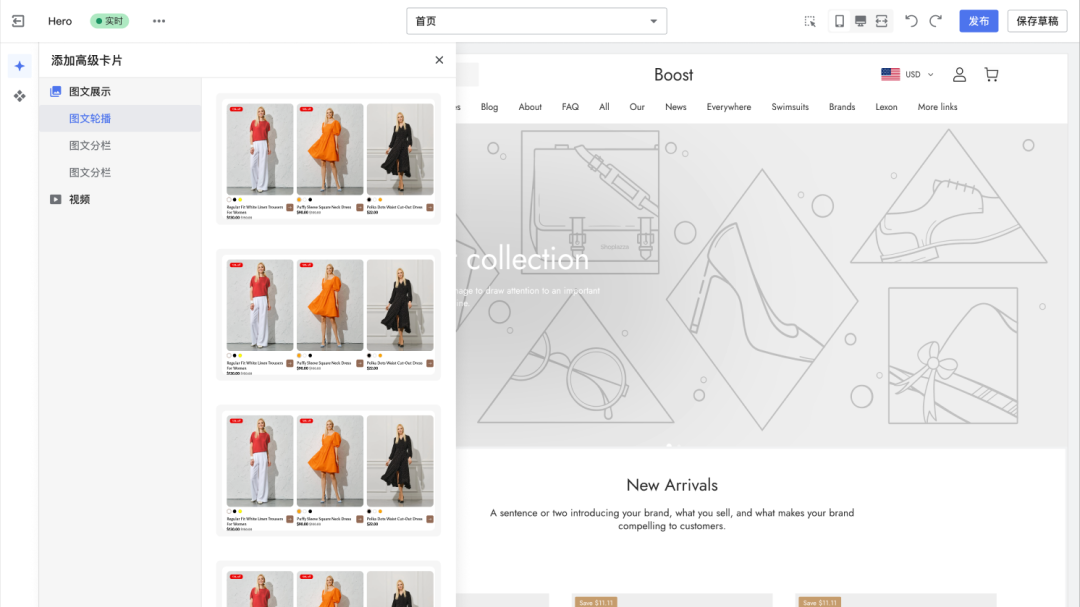Open the user account icon in preview
The image size is (1080, 607).
click(959, 75)
